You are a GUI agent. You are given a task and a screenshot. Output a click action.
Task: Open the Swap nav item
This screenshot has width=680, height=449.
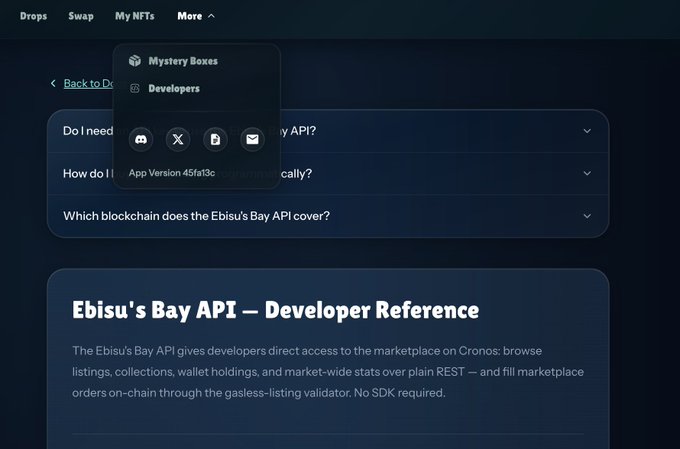click(81, 16)
